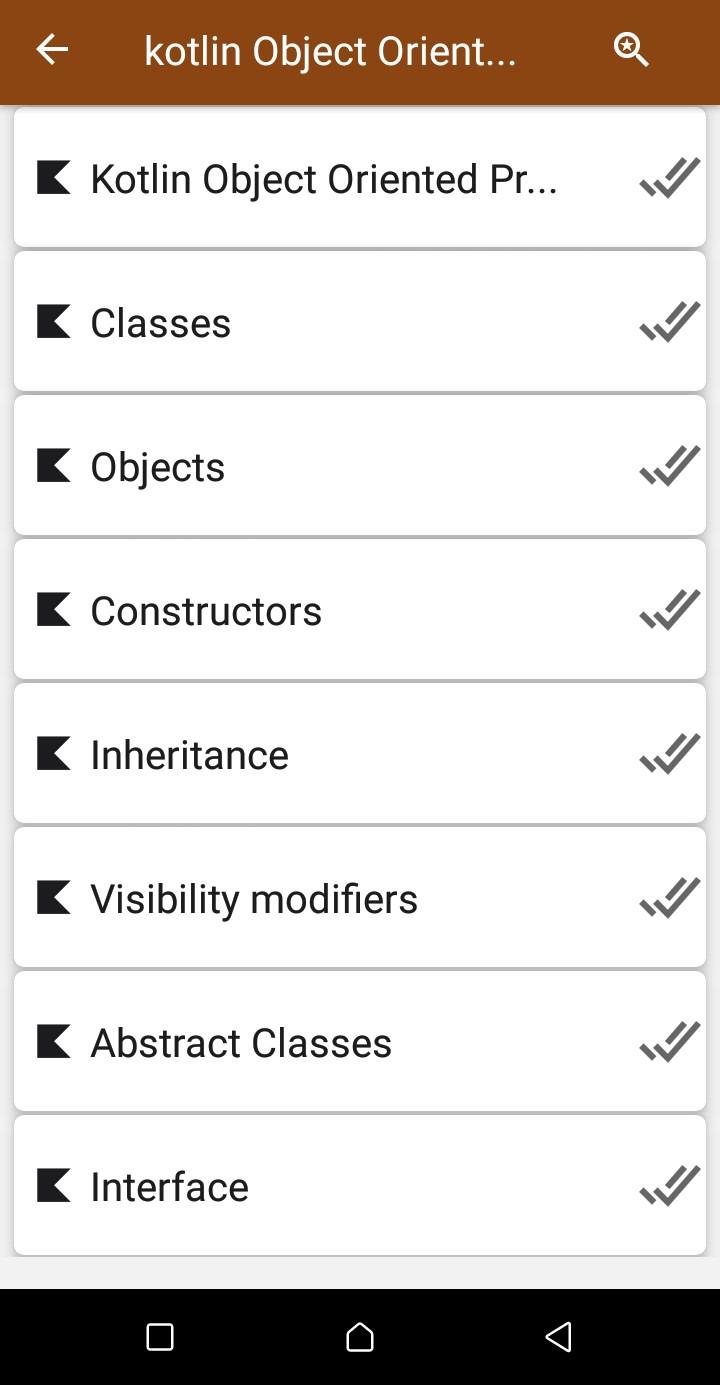Open the Abstract Classes lesson
Viewport: 720px width, 1385px height.
tap(360, 1042)
